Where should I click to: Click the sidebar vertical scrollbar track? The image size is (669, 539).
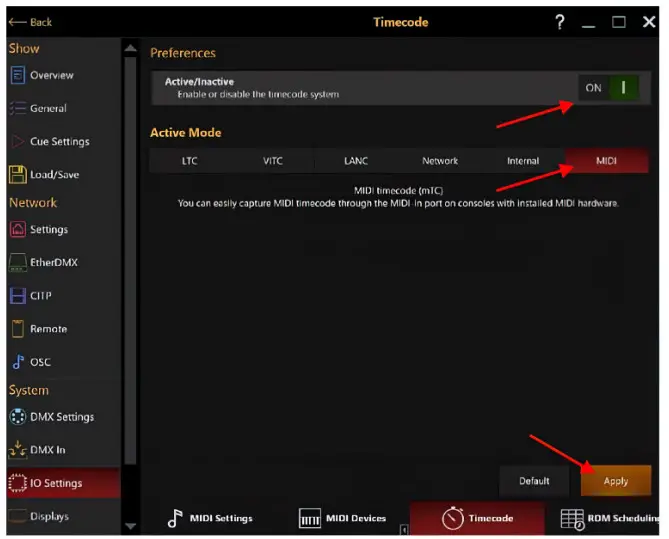click(131, 260)
